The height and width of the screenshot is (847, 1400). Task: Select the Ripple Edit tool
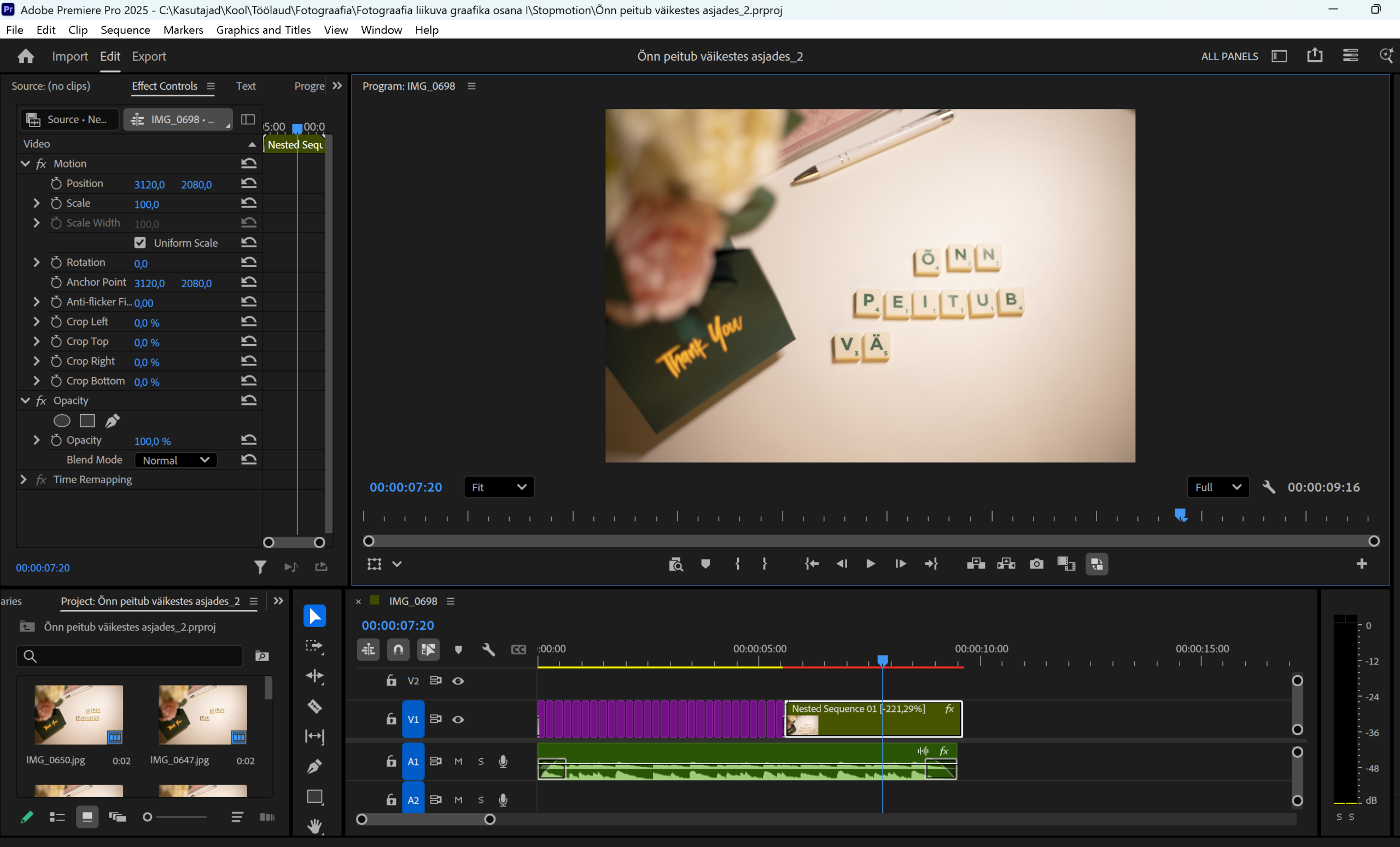coord(314,676)
